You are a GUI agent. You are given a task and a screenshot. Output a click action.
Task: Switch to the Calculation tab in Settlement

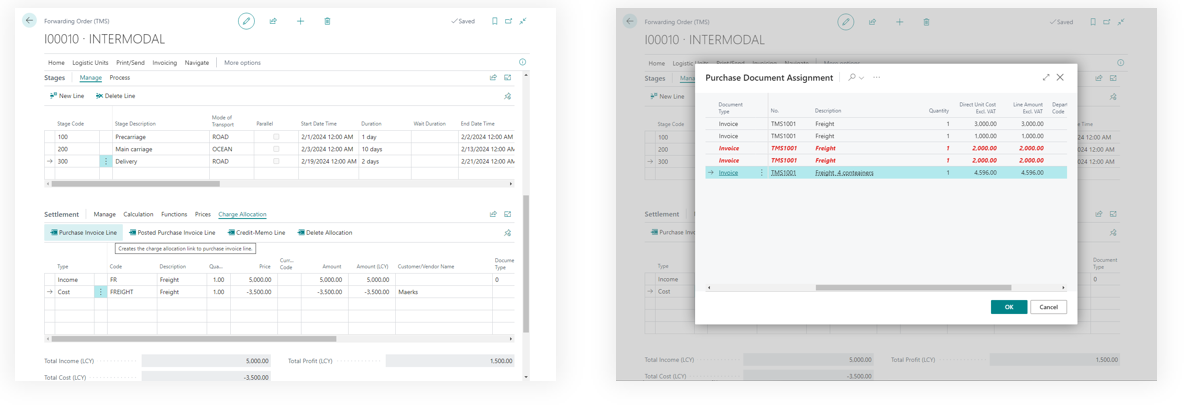[138, 214]
